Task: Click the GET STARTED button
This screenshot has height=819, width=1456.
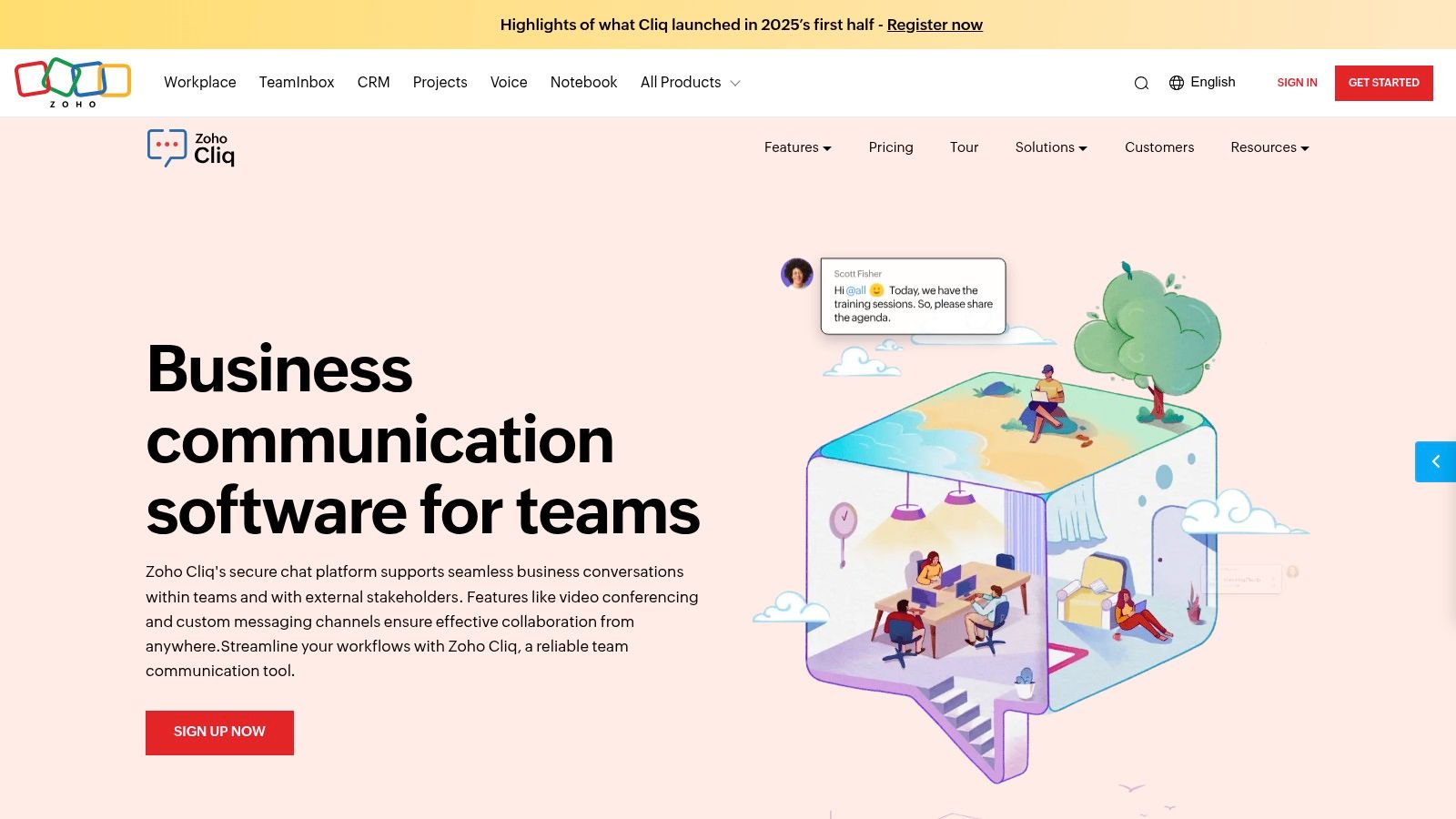Action: (1384, 83)
